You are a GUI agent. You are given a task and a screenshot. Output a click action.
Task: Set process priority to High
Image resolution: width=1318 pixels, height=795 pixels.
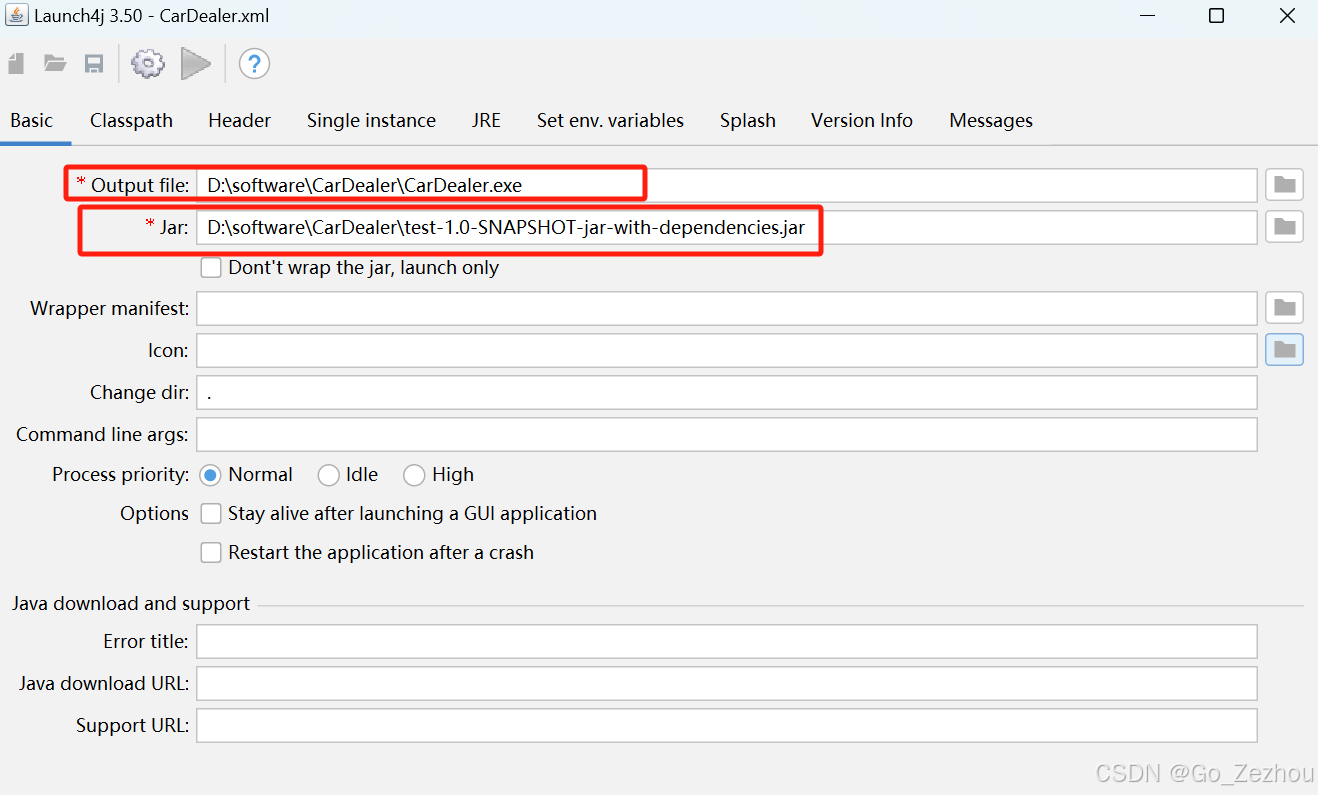click(x=414, y=475)
